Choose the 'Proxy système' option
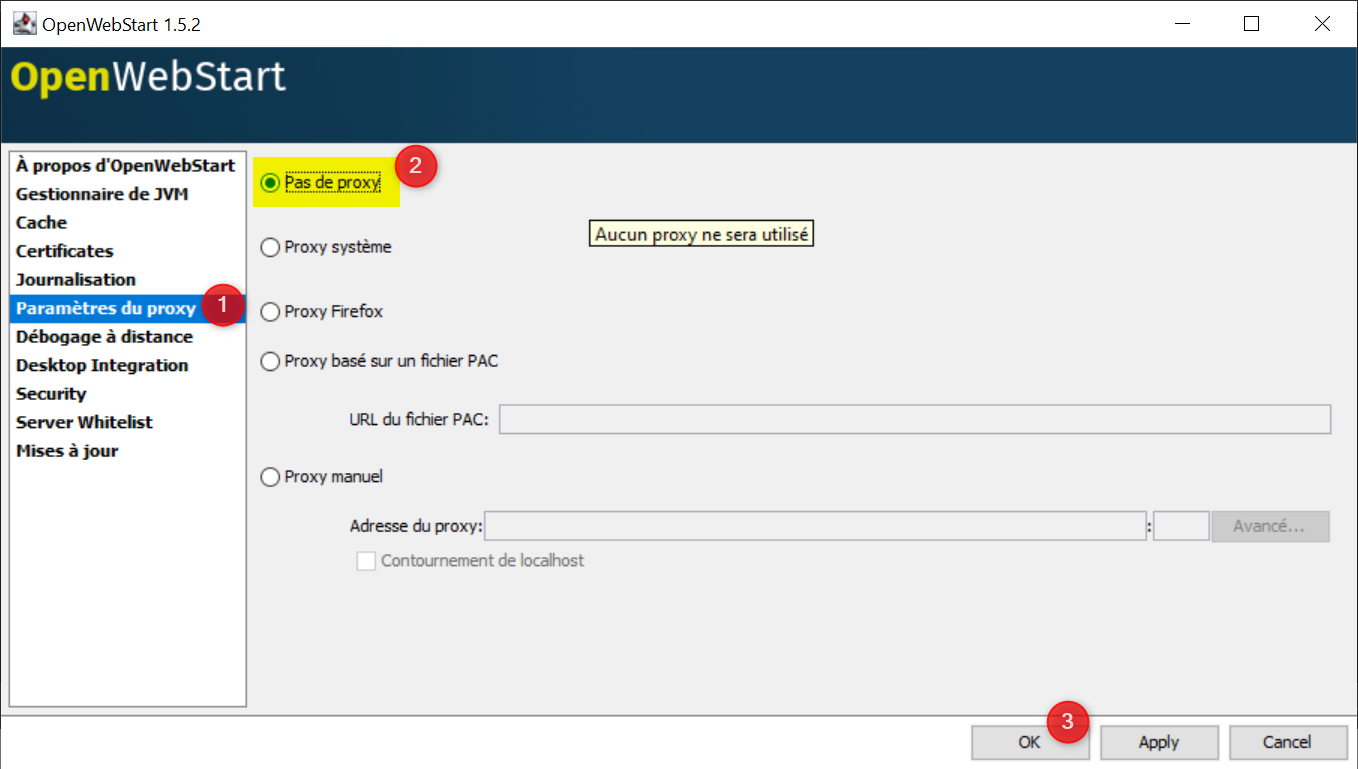Screen dimensions: 1358x769 [x=270, y=247]
